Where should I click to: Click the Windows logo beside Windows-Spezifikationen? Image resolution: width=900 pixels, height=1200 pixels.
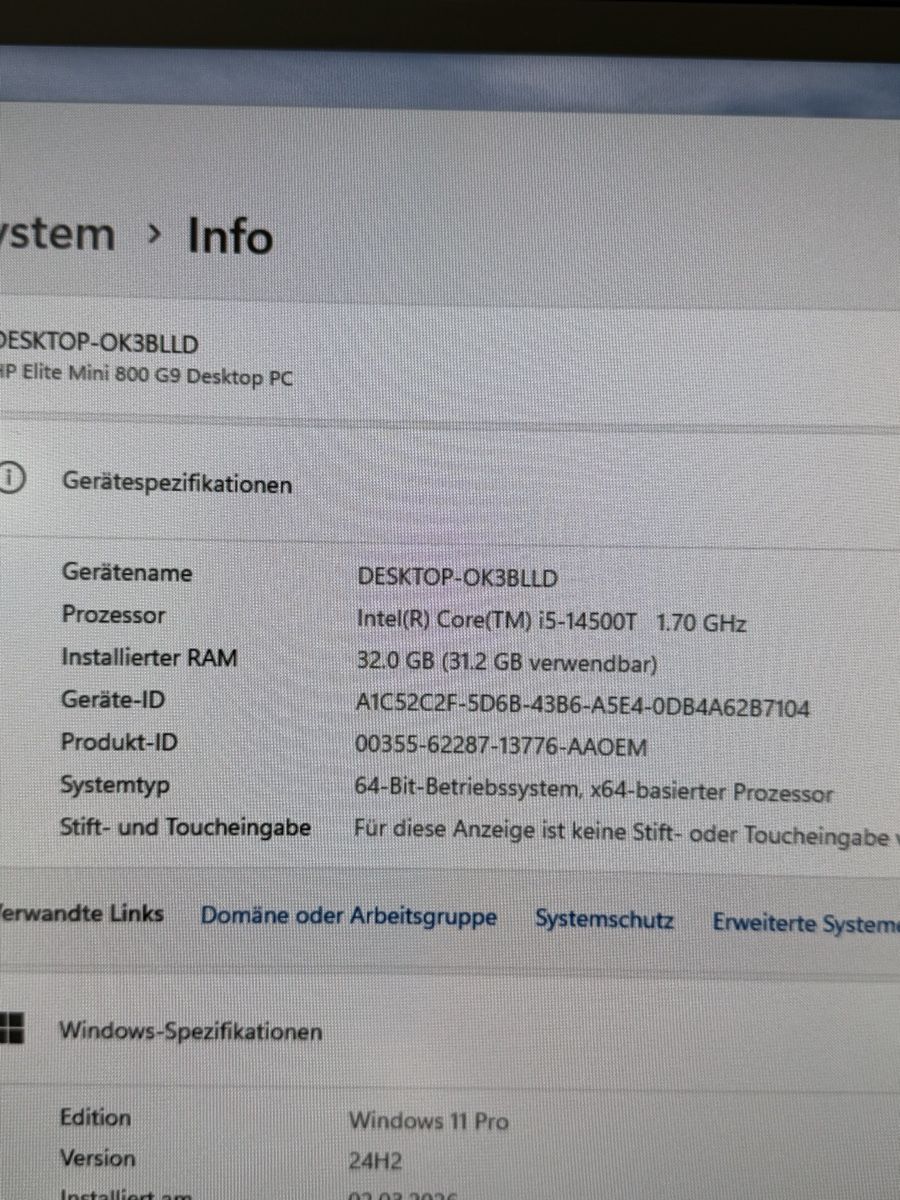click(11, 1026)
